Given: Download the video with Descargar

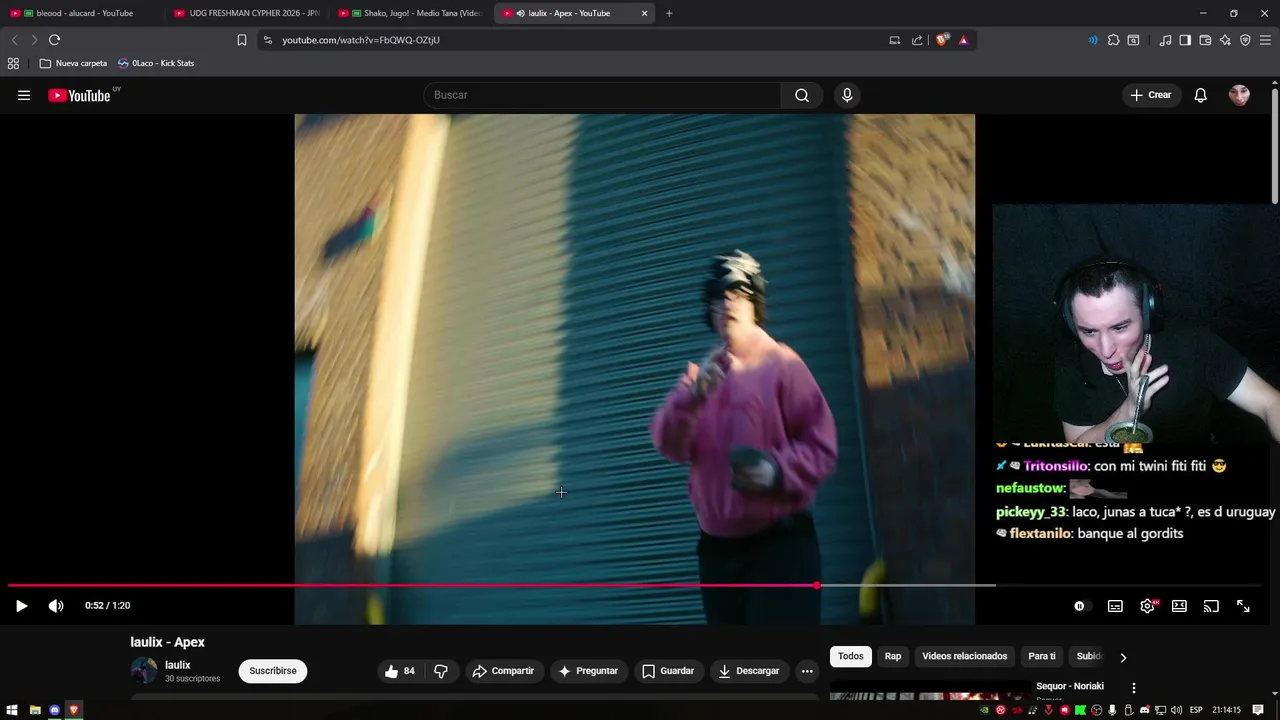Looking at the screenshot, I should [x=749, y=671].
